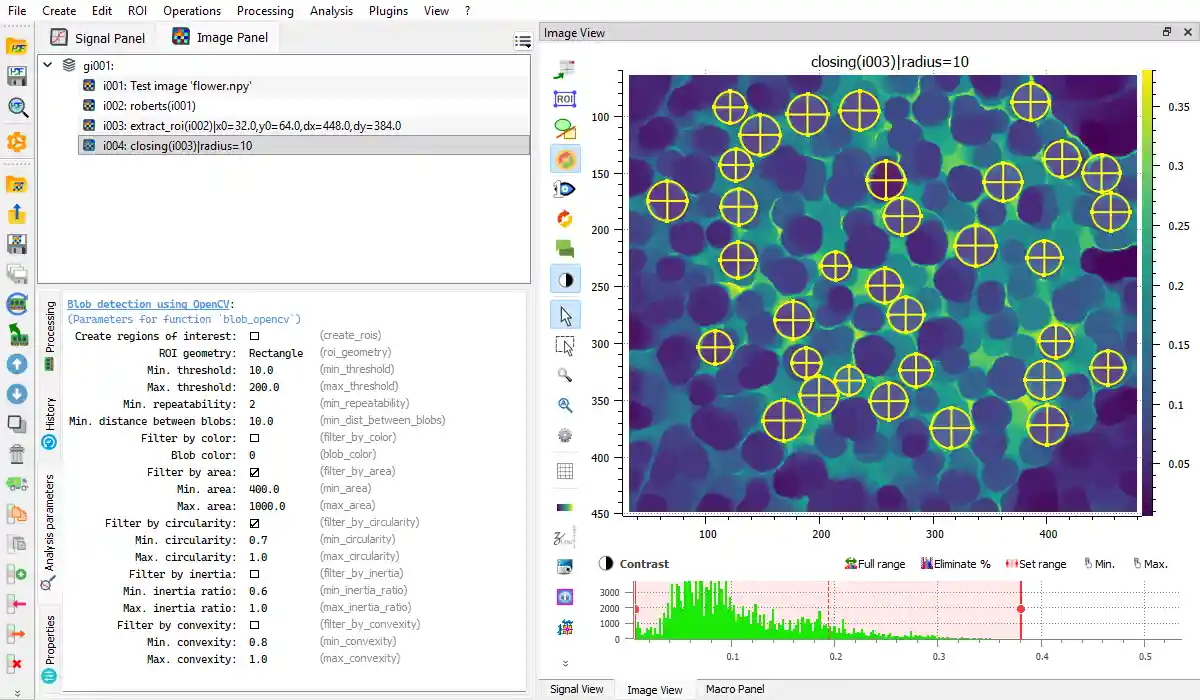Click the grid display icon in Image View toolbar
1200x700 pixels.
click(565, 469)
